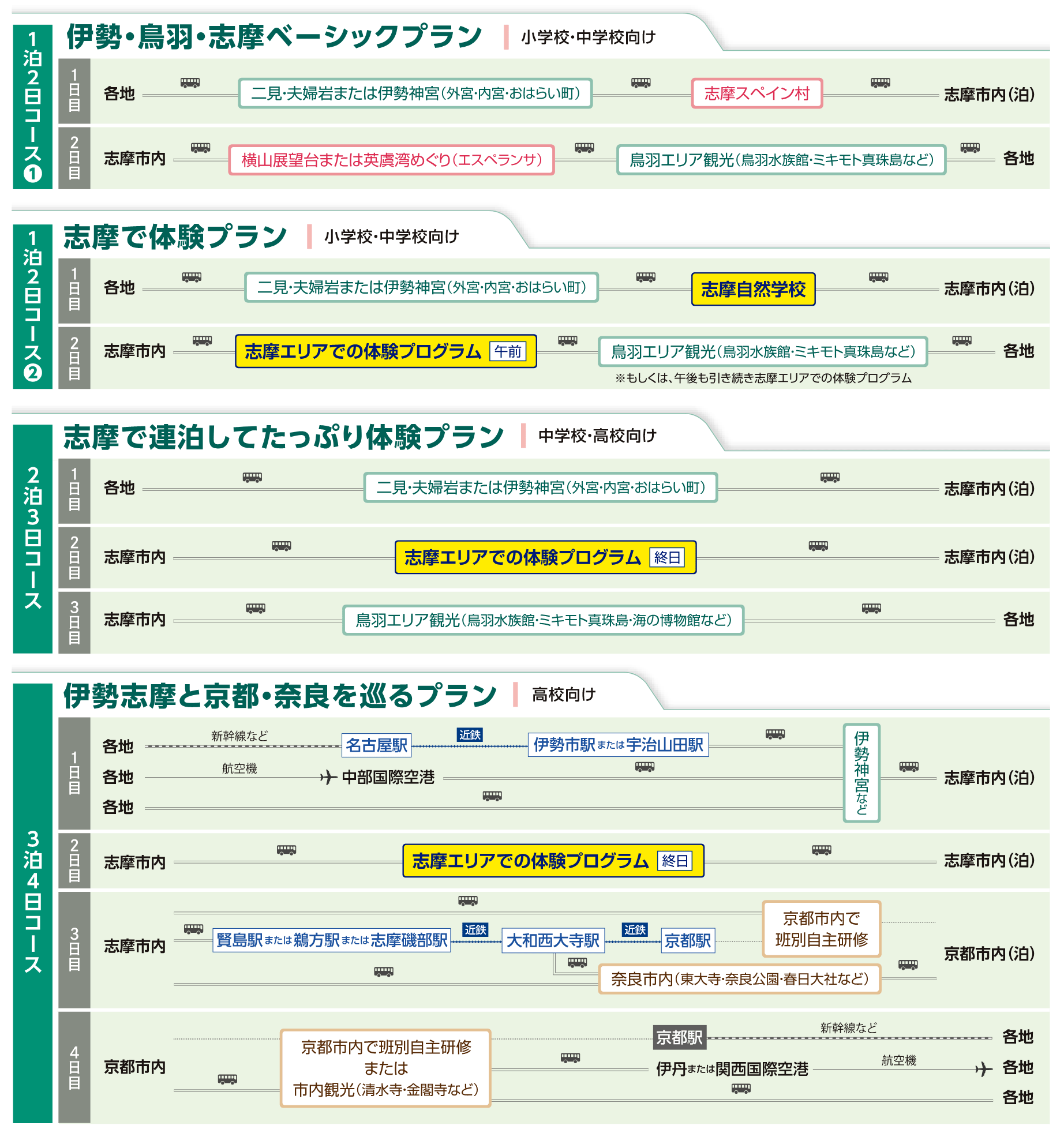Image resolution: width=1064 pixels, height=1133 pixels.
Task: Click 近鉄 label between 大和西大寺駅 and 京都駅
Action: coord(635,930)
